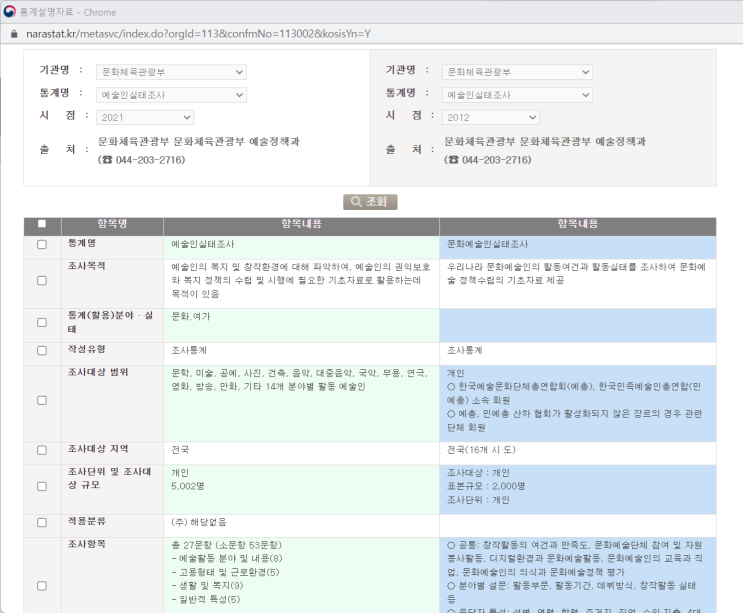Check the 조사단위 및 조사대상 규모 row checkbox
This screenshot has width=743, height=613.
(42, 487)
